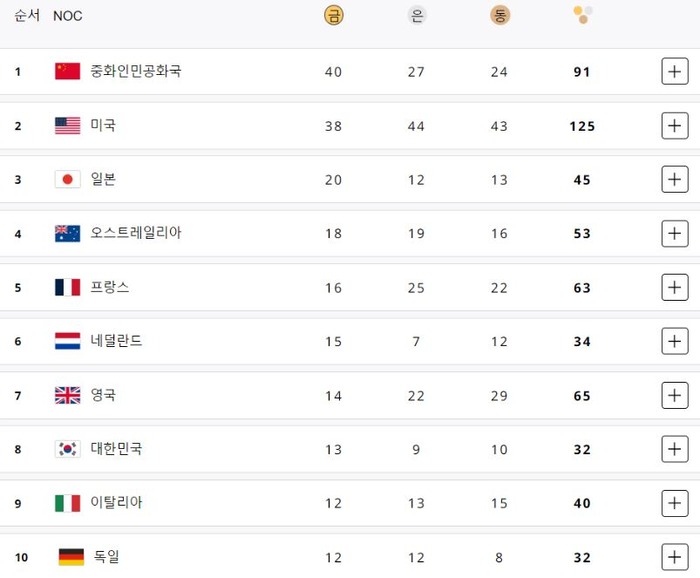Click the gold medal column icon

[333, 15]
